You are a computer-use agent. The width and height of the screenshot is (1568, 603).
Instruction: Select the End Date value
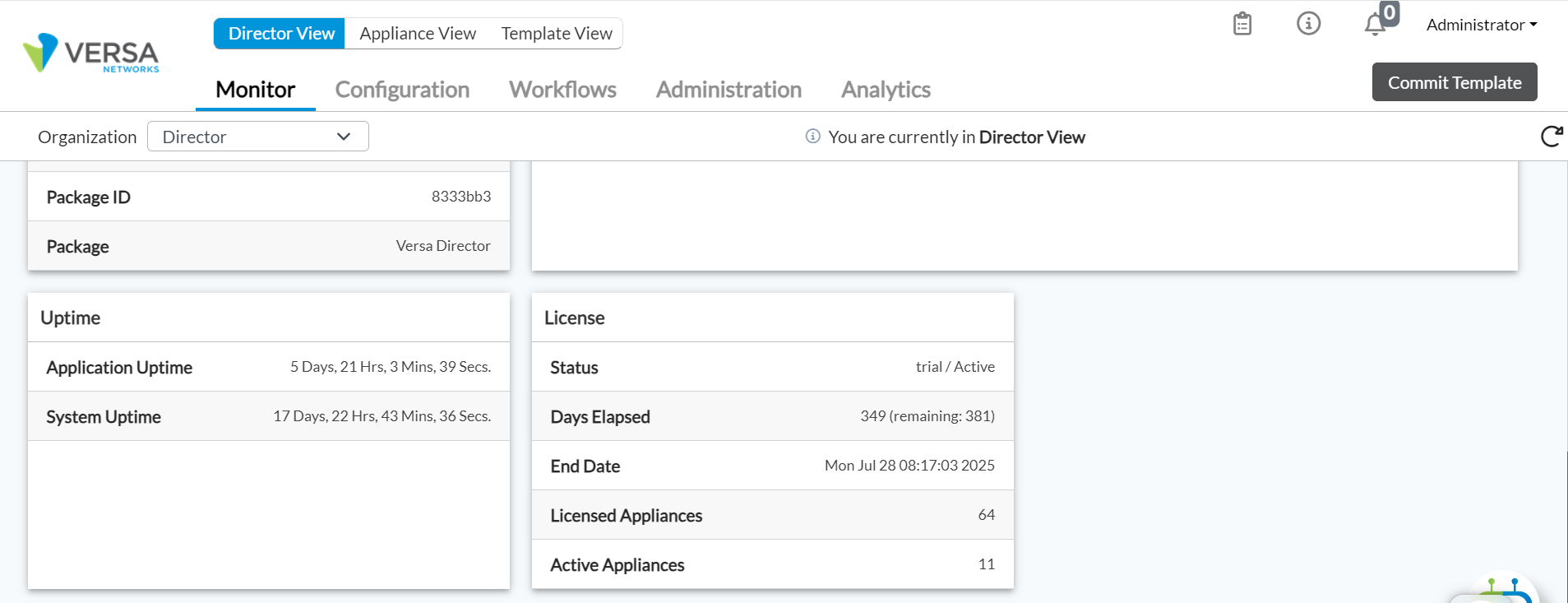point(909,466)
